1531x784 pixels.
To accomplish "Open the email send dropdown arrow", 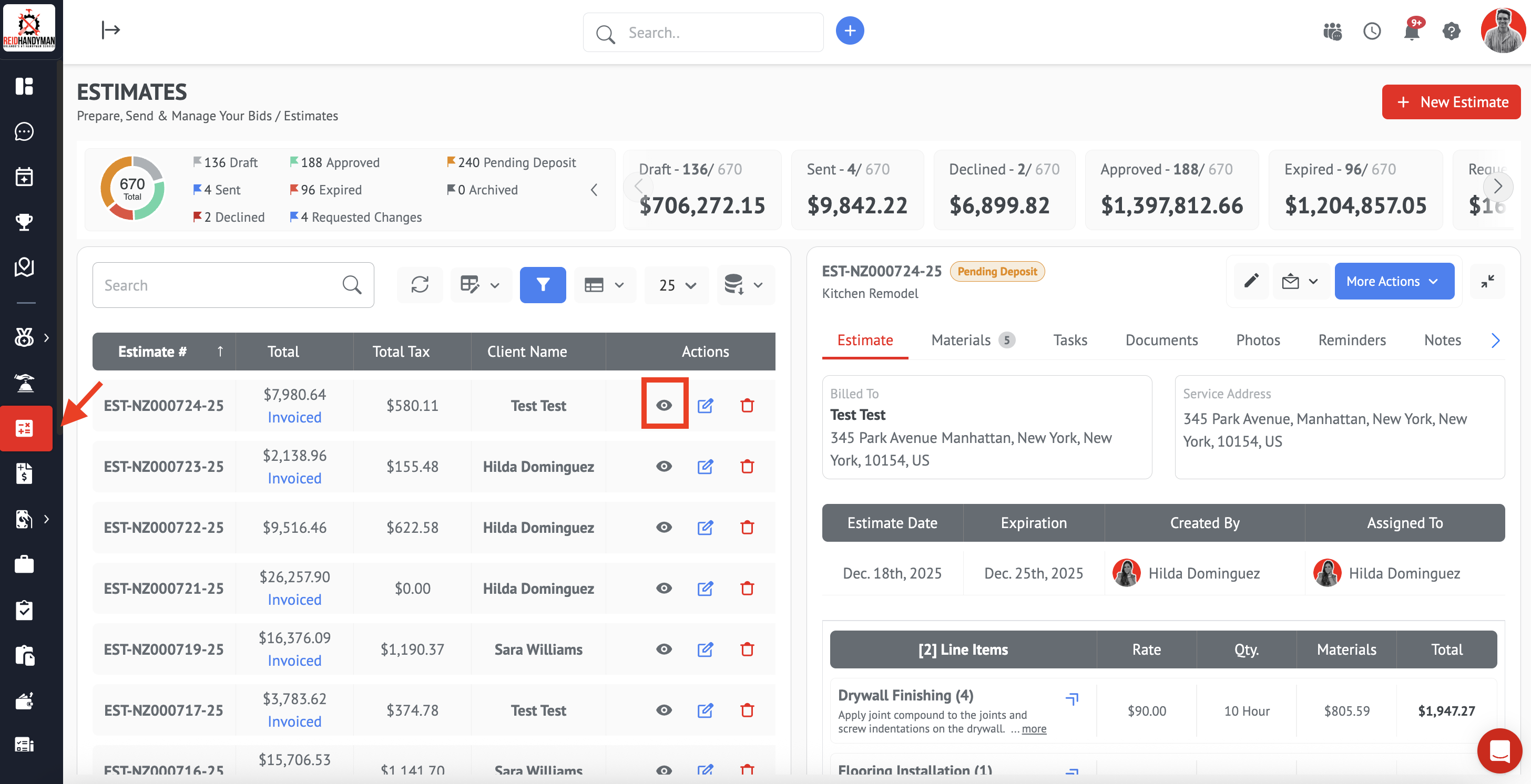I will (x=1313, y=281).
